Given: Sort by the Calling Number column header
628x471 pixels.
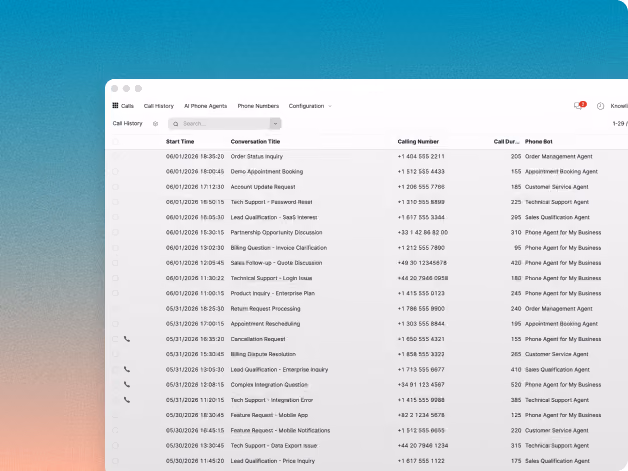Looking at the screenshot, I should (418, 141).
